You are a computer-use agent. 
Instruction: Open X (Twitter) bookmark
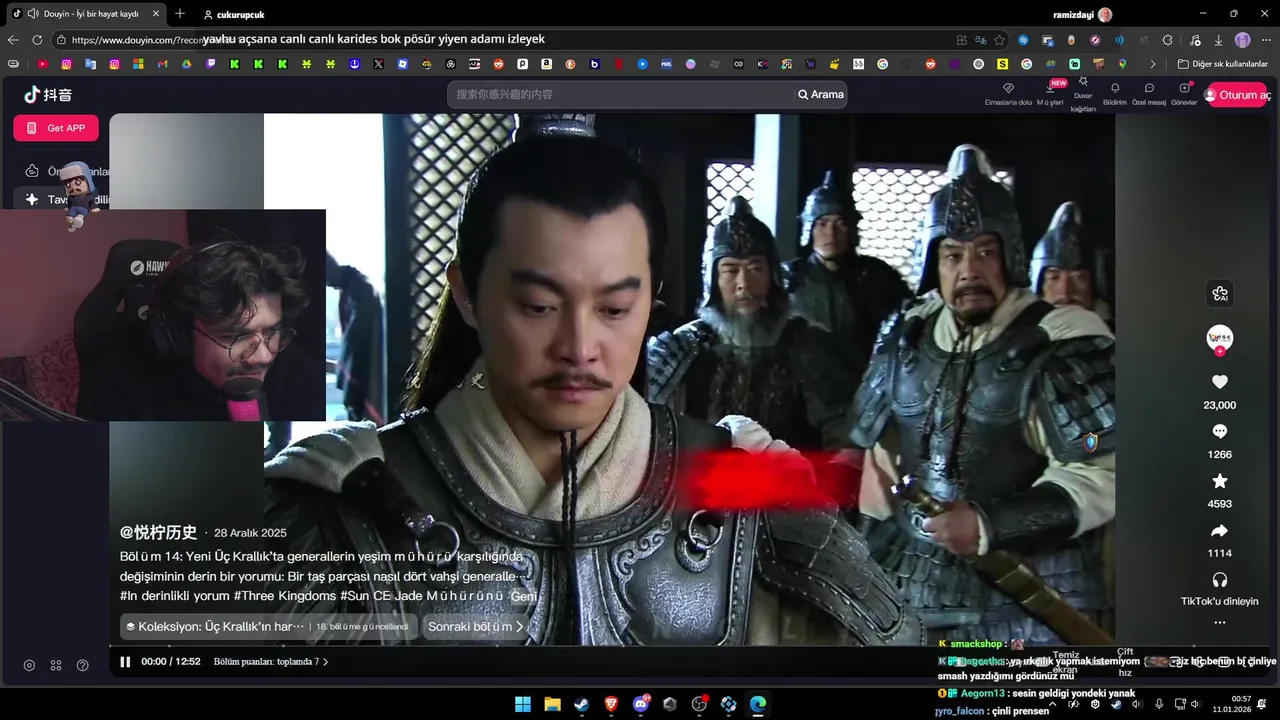pos(378,64)
